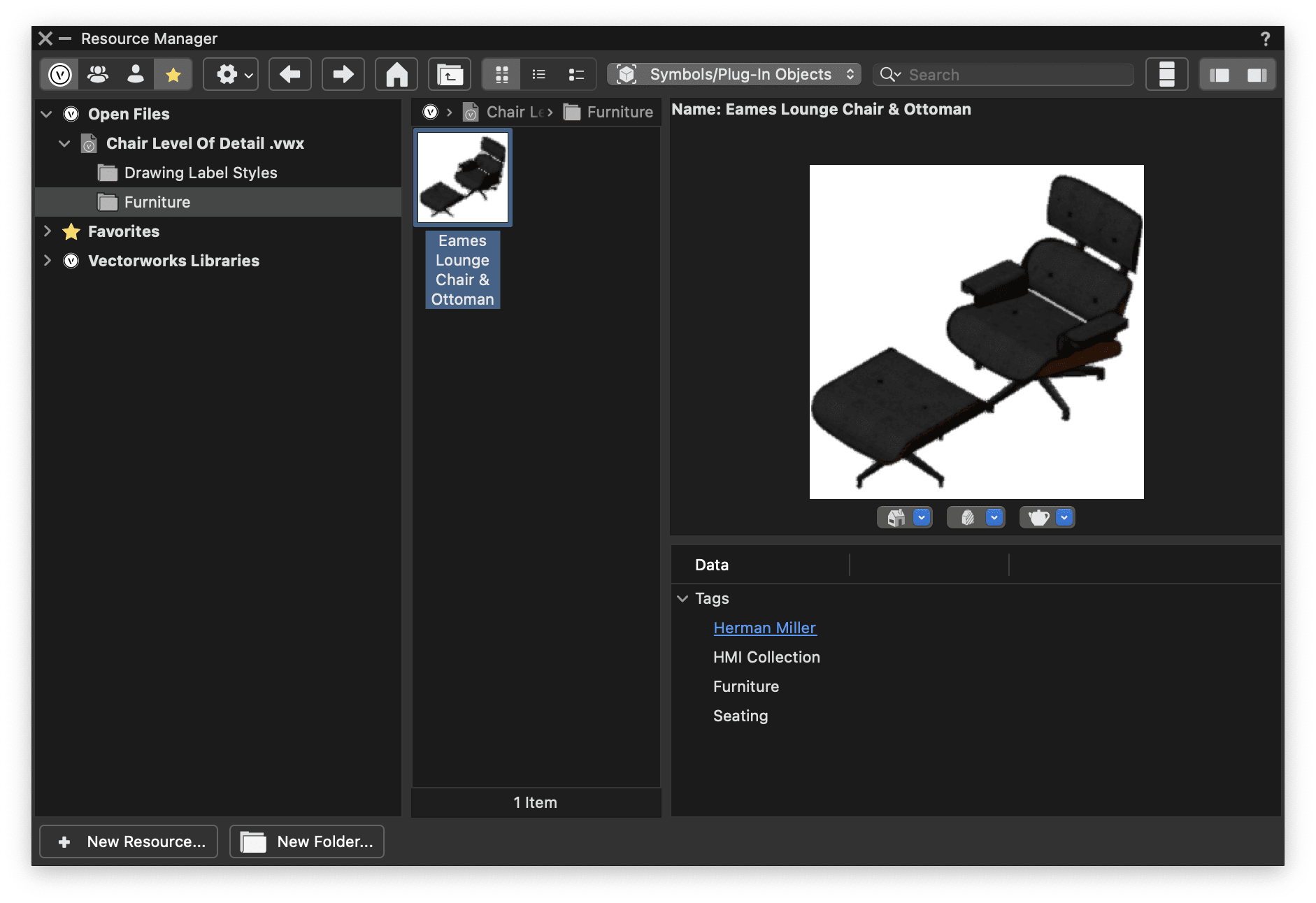Expand the Vectorworks Libraries section

tap(47, 260)
